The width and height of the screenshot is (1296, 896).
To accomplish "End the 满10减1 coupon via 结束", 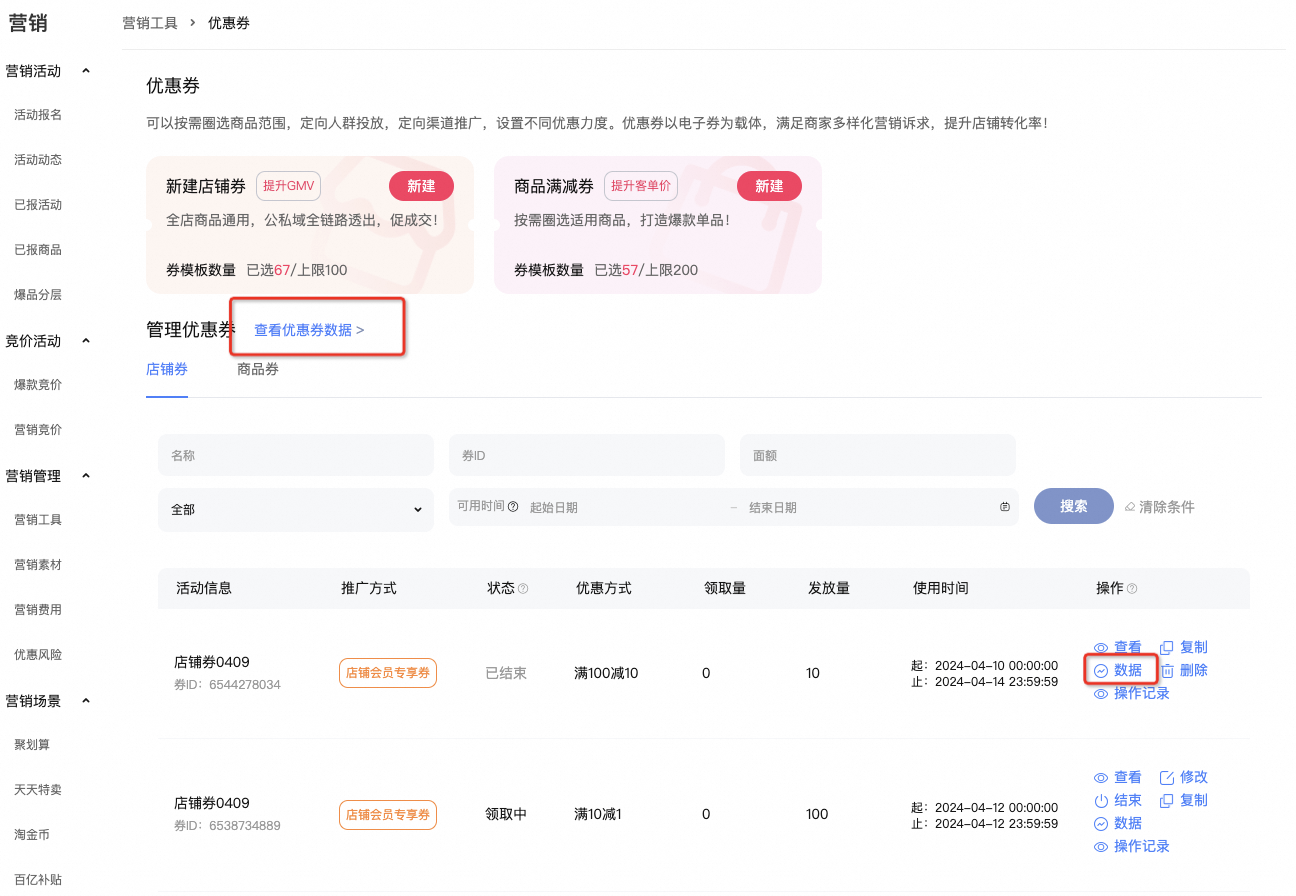I will pyautogui.click(x=1117, y=800).
